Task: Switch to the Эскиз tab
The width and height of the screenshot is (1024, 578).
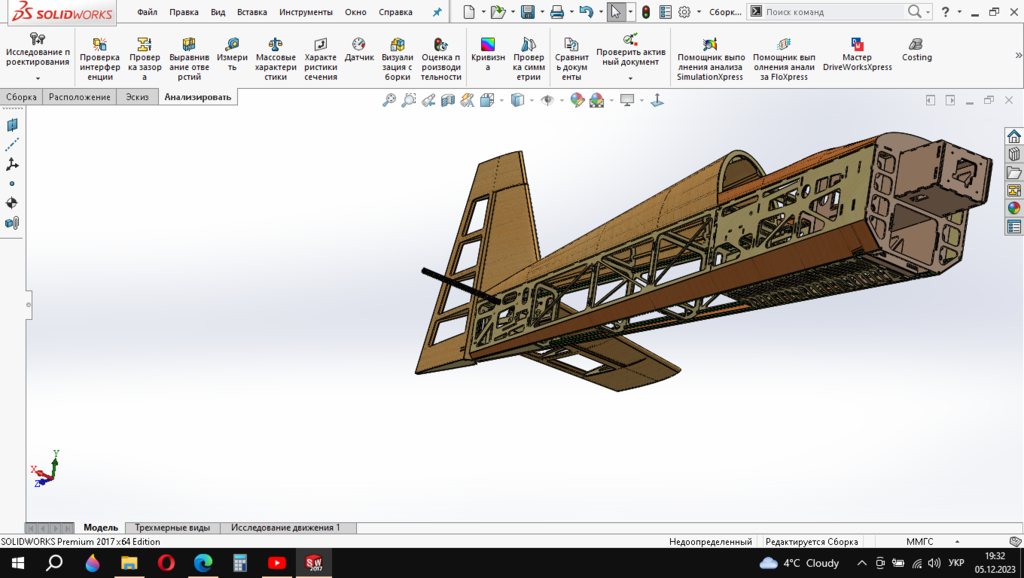Action: [x=135, y=97]
